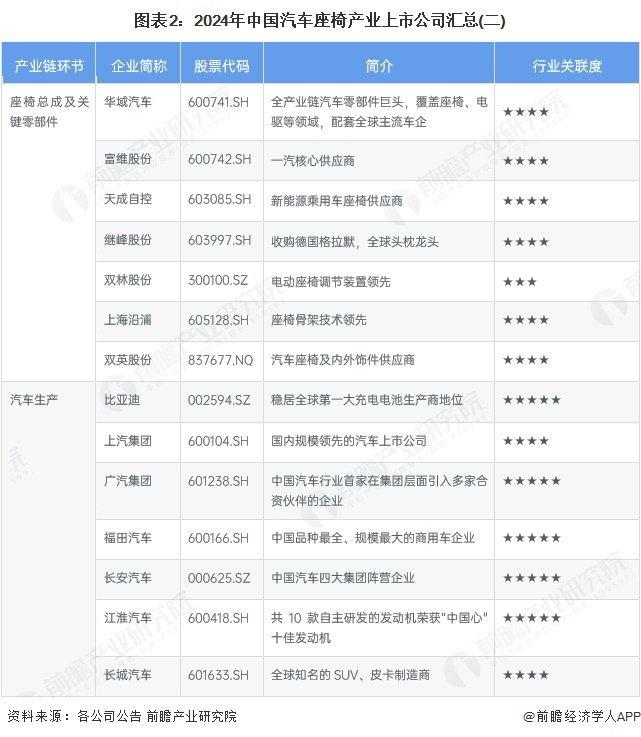Click the four-star rating for 长城汽车
Viewport: 641px width, 737px height.
[526, 675]
